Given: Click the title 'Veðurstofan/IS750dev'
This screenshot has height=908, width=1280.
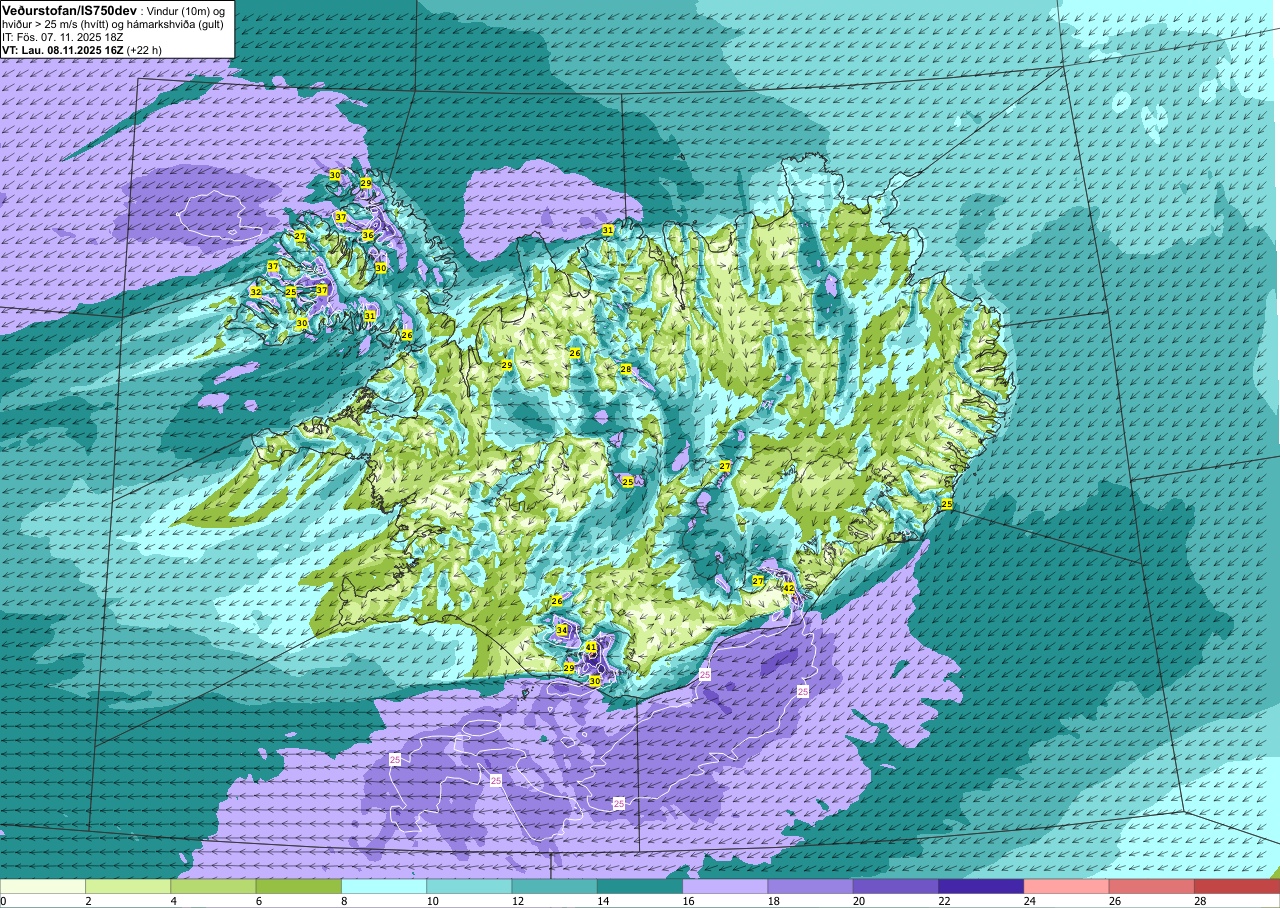Looking at the screenshot, I should [x=70, y=9].
